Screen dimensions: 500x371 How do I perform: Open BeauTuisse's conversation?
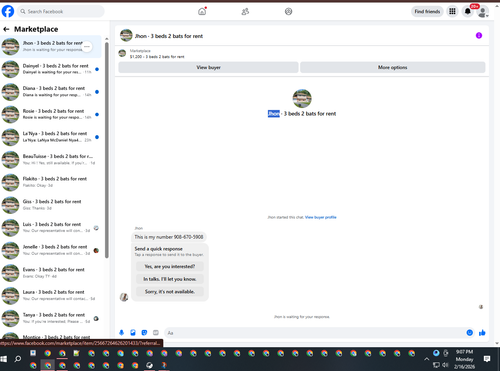[51, 160]
